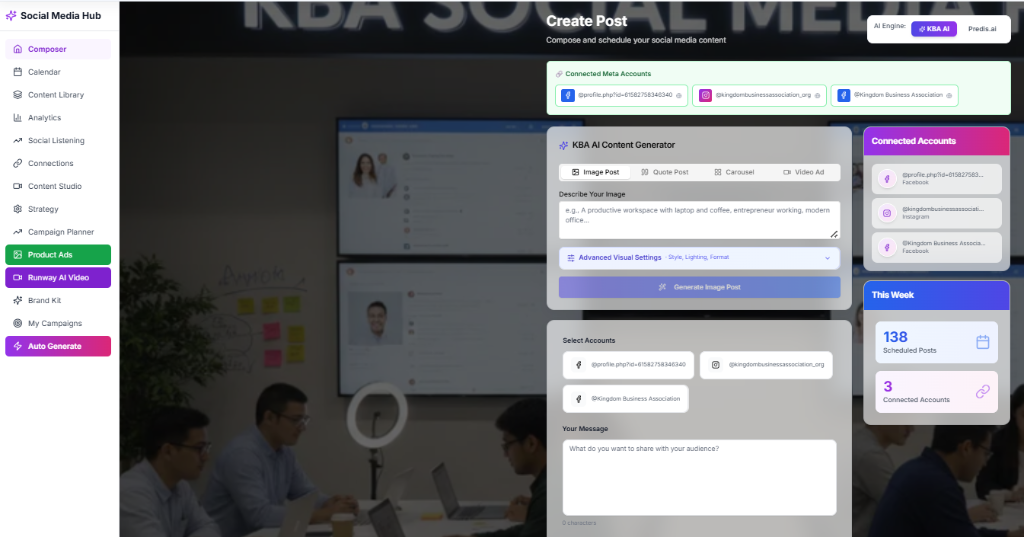Viewport: 1024px width, 537px height.
Task: Click the Auto Generate button
Action: tap(58, 346)
